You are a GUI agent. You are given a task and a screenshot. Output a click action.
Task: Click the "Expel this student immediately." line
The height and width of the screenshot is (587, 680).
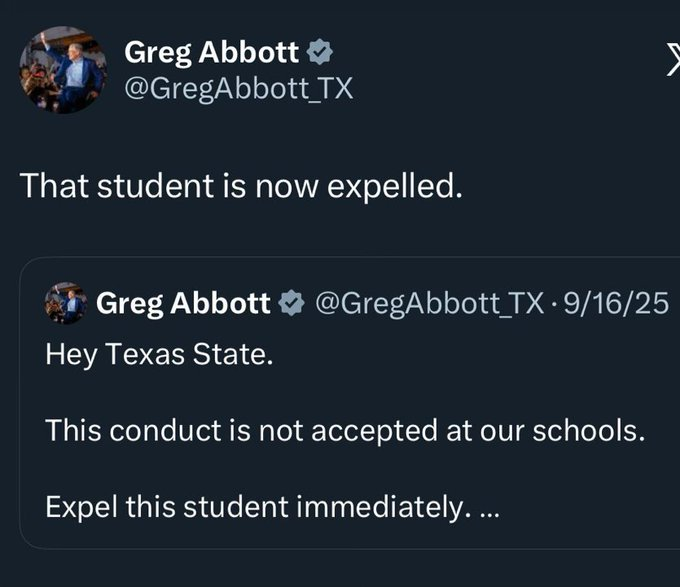257,507
